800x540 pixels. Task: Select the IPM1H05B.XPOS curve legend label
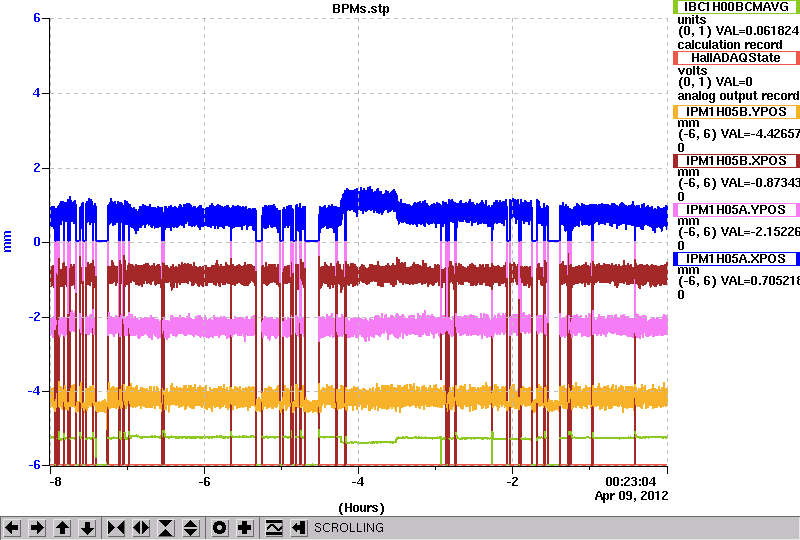coord(736,161)
